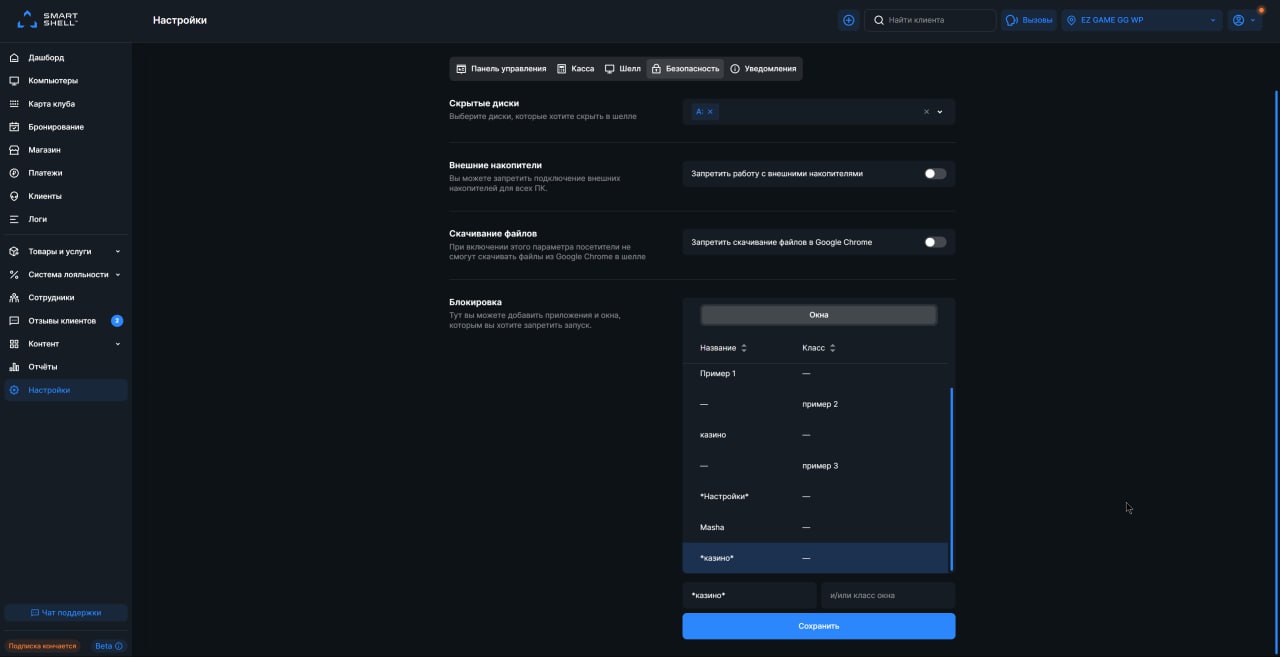1280x657 pixels.
Task: Remove the A: disk tag
Action: (x=710, y=112)
